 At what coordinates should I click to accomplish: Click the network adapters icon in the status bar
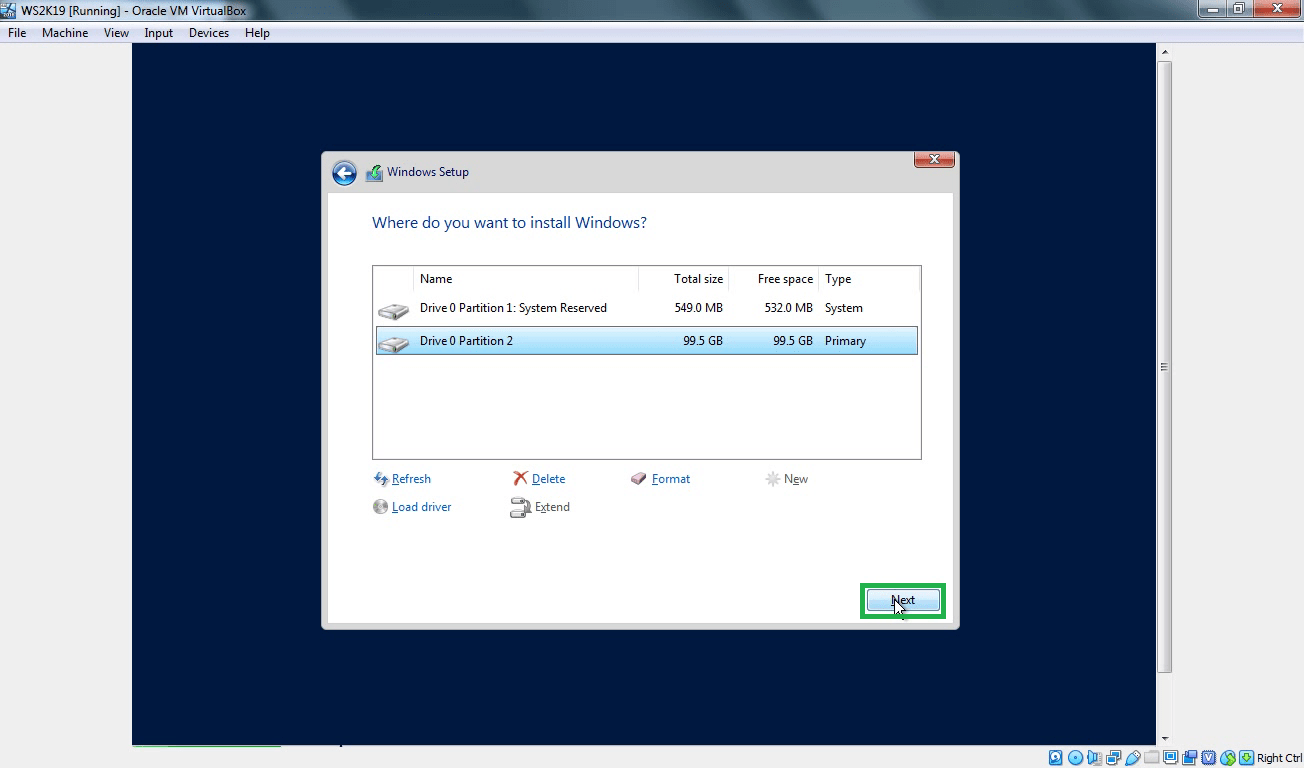pyautogui.click(x=1113, y=758)
